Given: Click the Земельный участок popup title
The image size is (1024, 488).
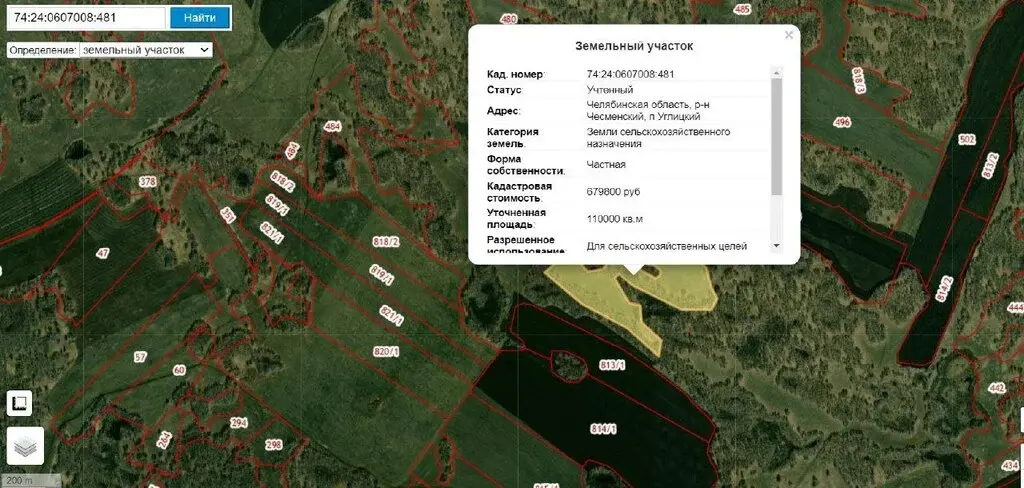Looking at the screenshot, I should point(633,46).
